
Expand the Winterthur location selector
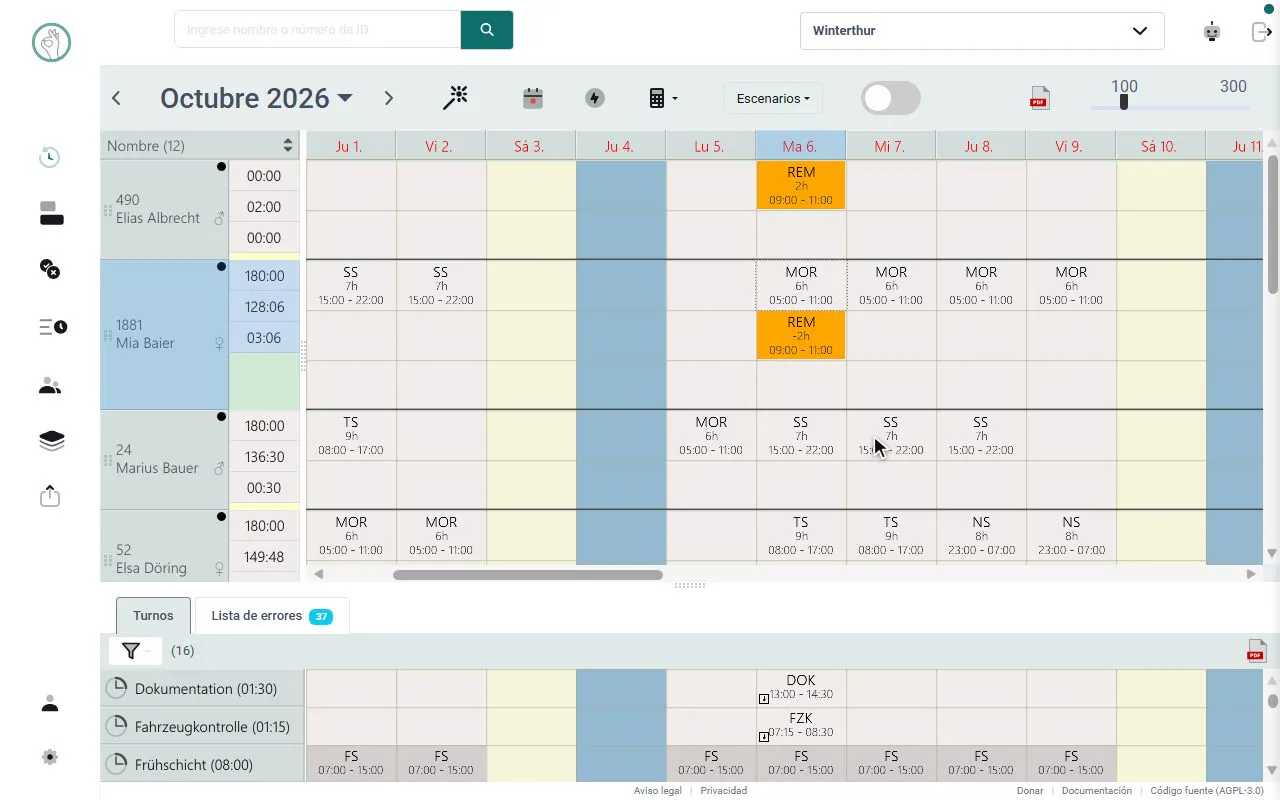pos(982,31)
